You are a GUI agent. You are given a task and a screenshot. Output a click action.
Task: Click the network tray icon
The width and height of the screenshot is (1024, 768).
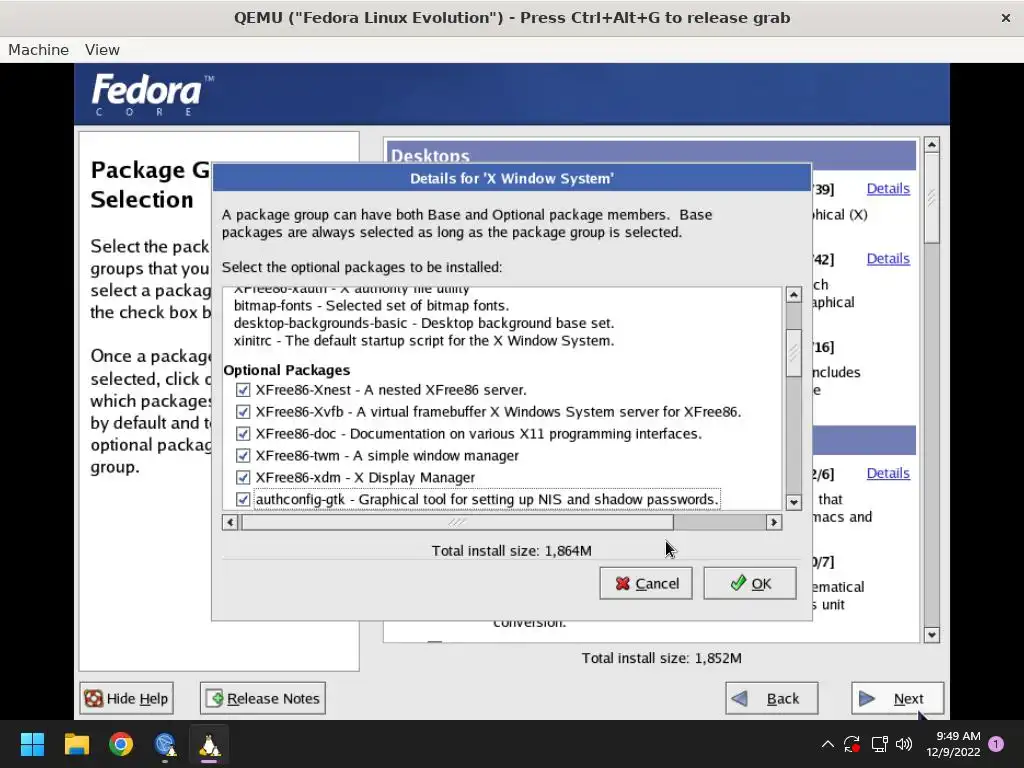tap(879, 744)
